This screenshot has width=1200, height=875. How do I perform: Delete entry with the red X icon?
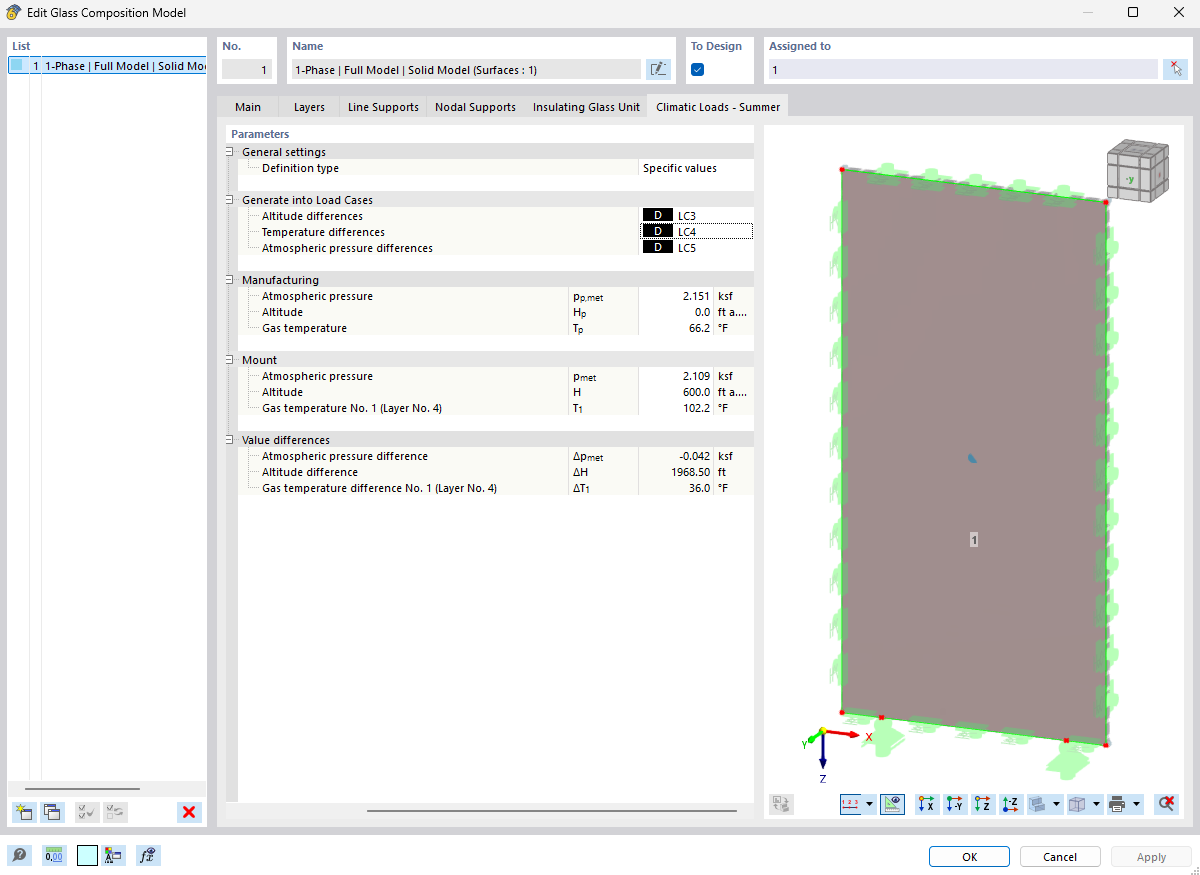[x=189, y=812]
